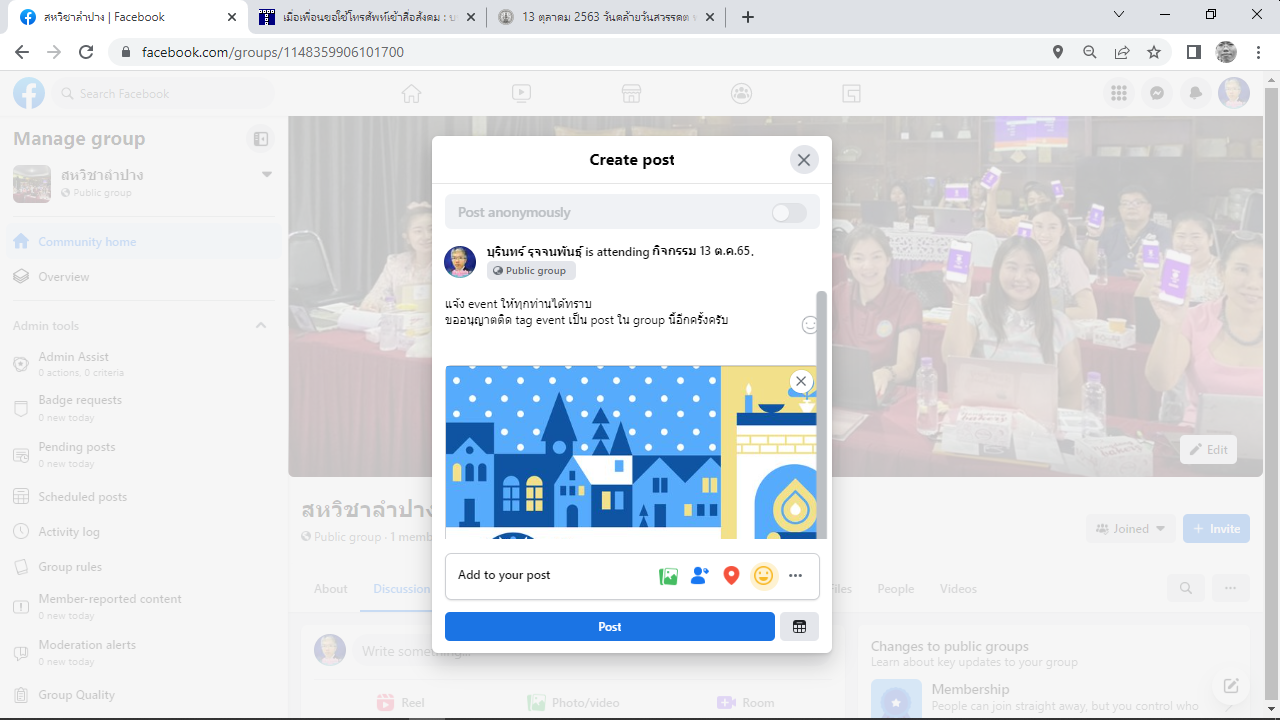The width and height of the screenshot is (1280, 720).
Task: Open Messenger icon
Action: point(1157,93)
